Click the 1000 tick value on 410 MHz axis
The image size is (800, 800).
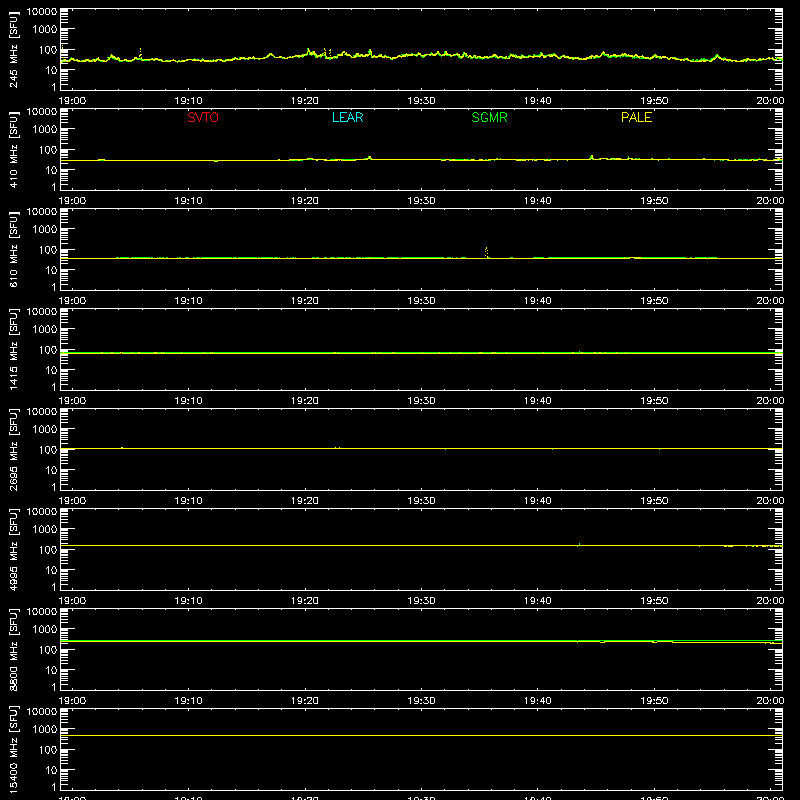pyautogui.click(x=45, y=130)
